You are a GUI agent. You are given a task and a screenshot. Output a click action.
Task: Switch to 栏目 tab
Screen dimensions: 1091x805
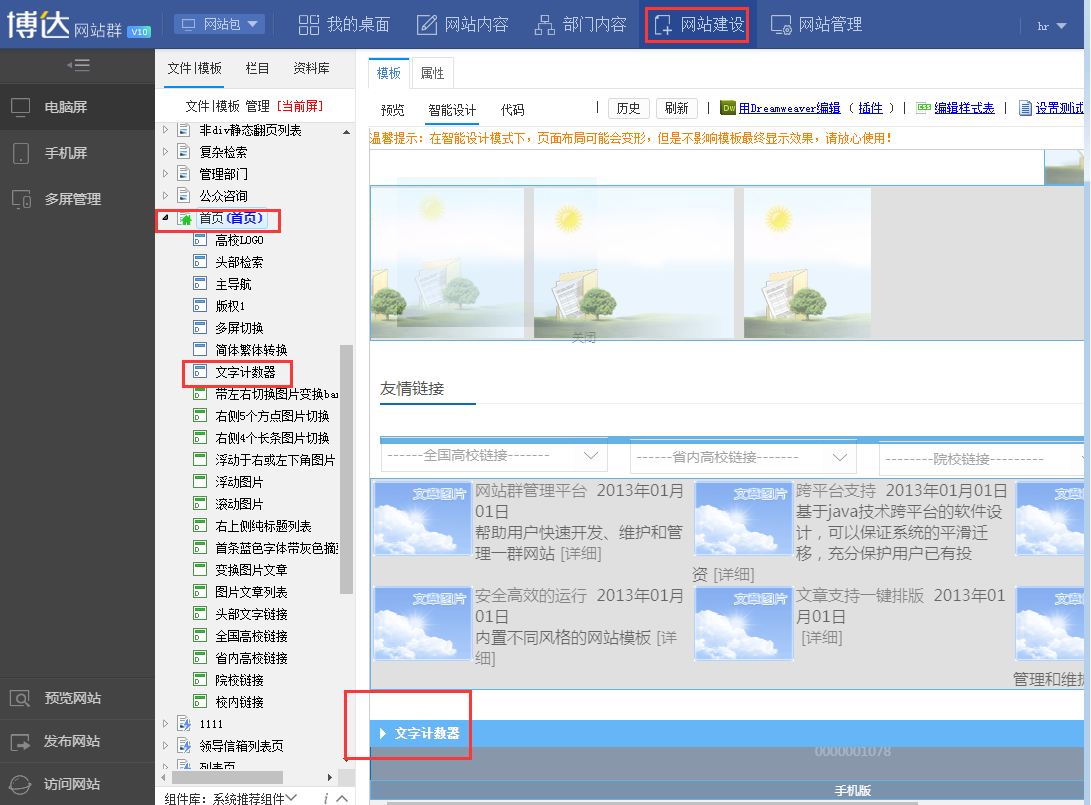coord(257,68)
